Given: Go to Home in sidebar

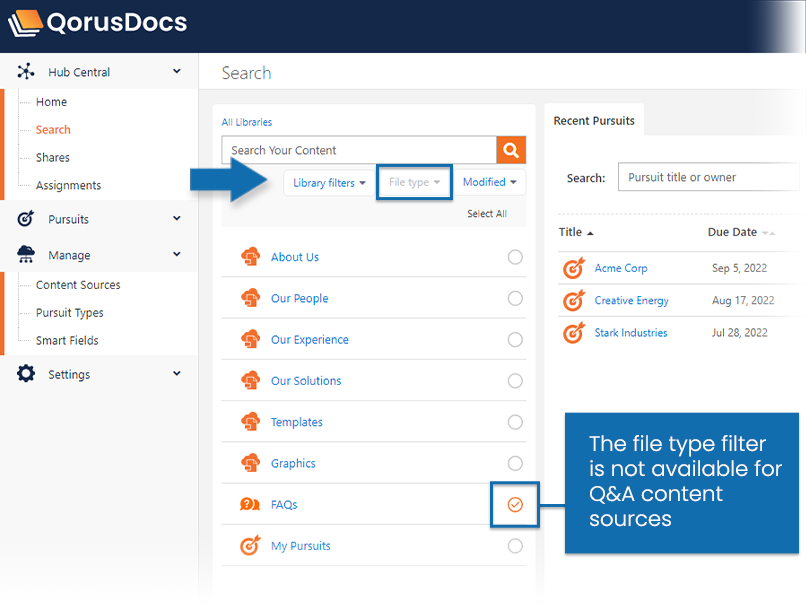Looking at the screenshot, I should click(x=51, y=102).
